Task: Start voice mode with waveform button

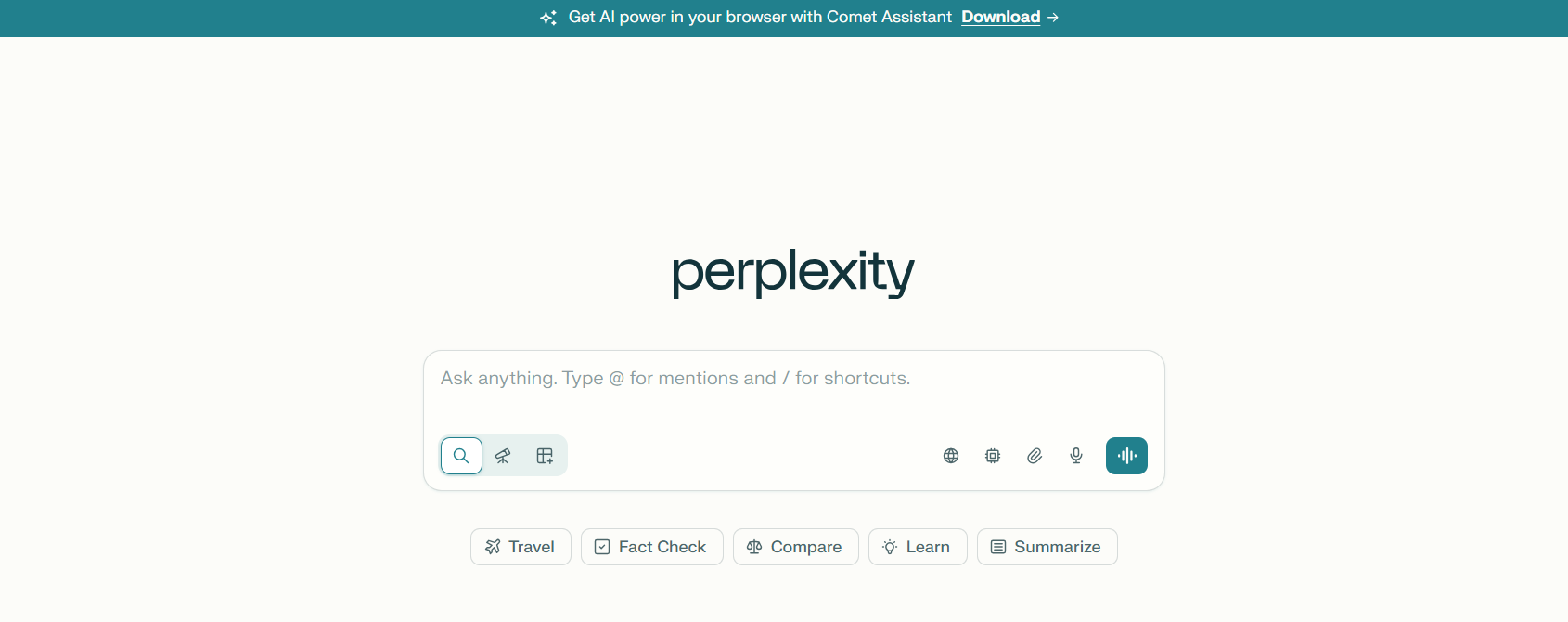Action: coord(1126,456)
